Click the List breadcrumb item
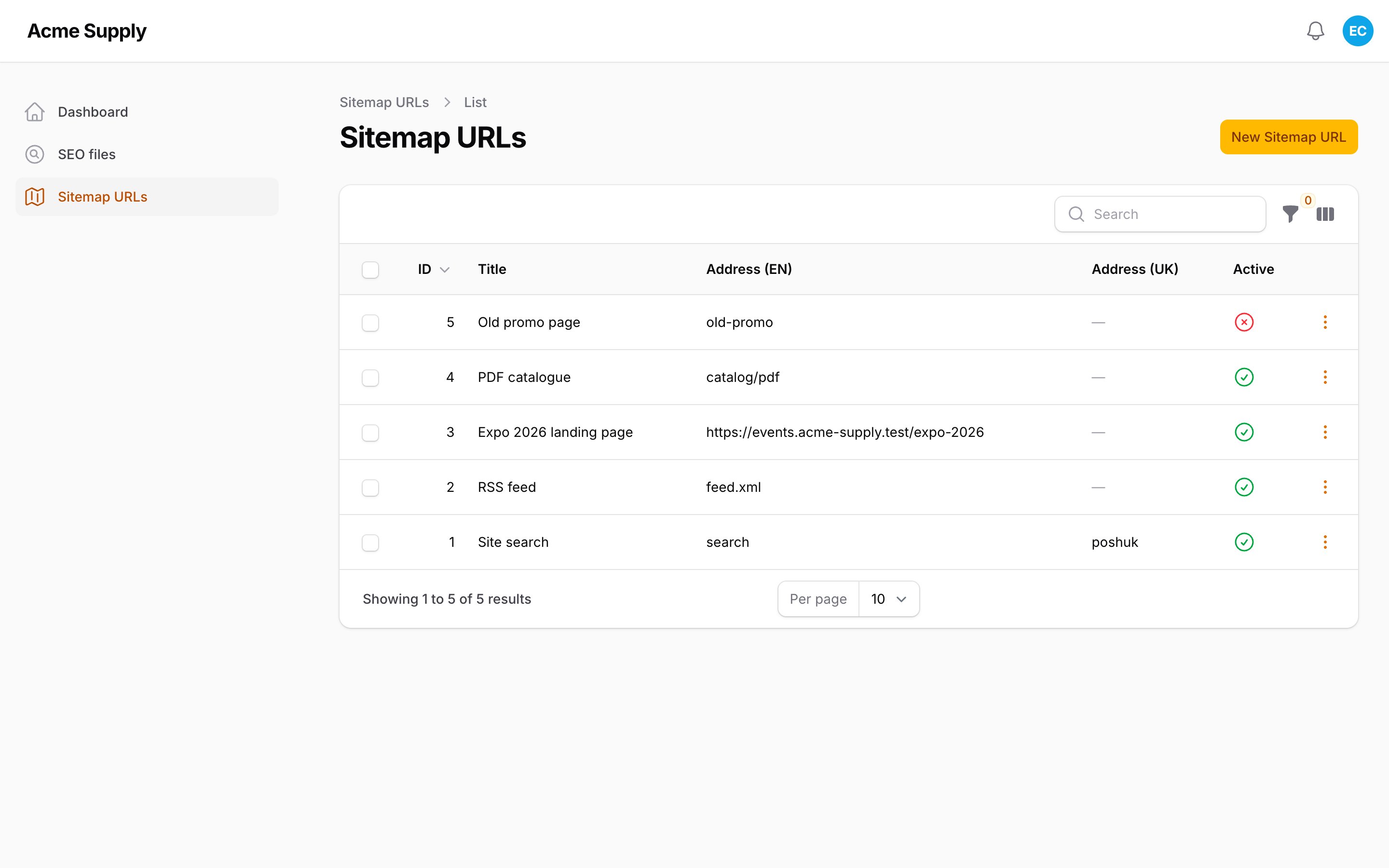Image resolution: width=1389 pixels, height=868 pixels. click(x=475, y=102)
